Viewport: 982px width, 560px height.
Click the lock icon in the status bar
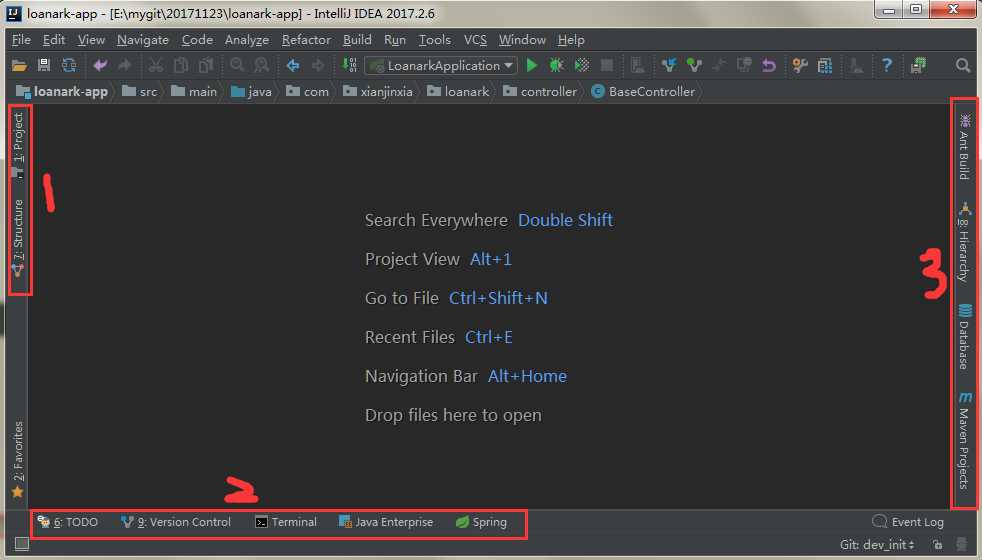[x=938, y=545]
